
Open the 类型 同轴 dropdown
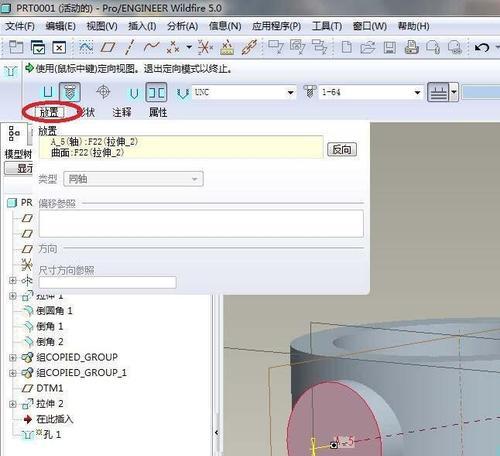click(133, 179)
